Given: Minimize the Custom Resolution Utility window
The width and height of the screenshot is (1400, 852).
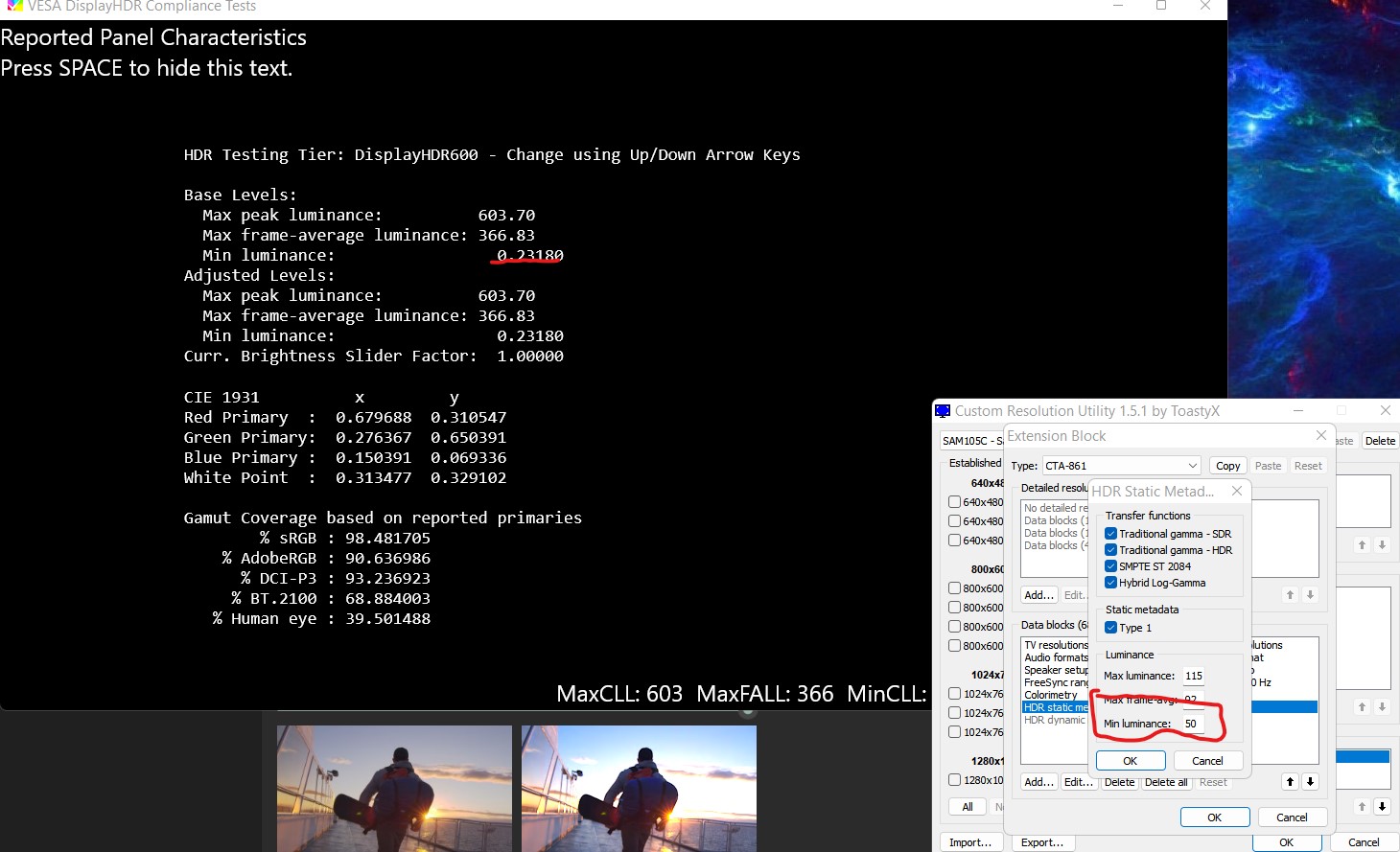Looking at the screenshot, I should click(x=1298, y=410).
